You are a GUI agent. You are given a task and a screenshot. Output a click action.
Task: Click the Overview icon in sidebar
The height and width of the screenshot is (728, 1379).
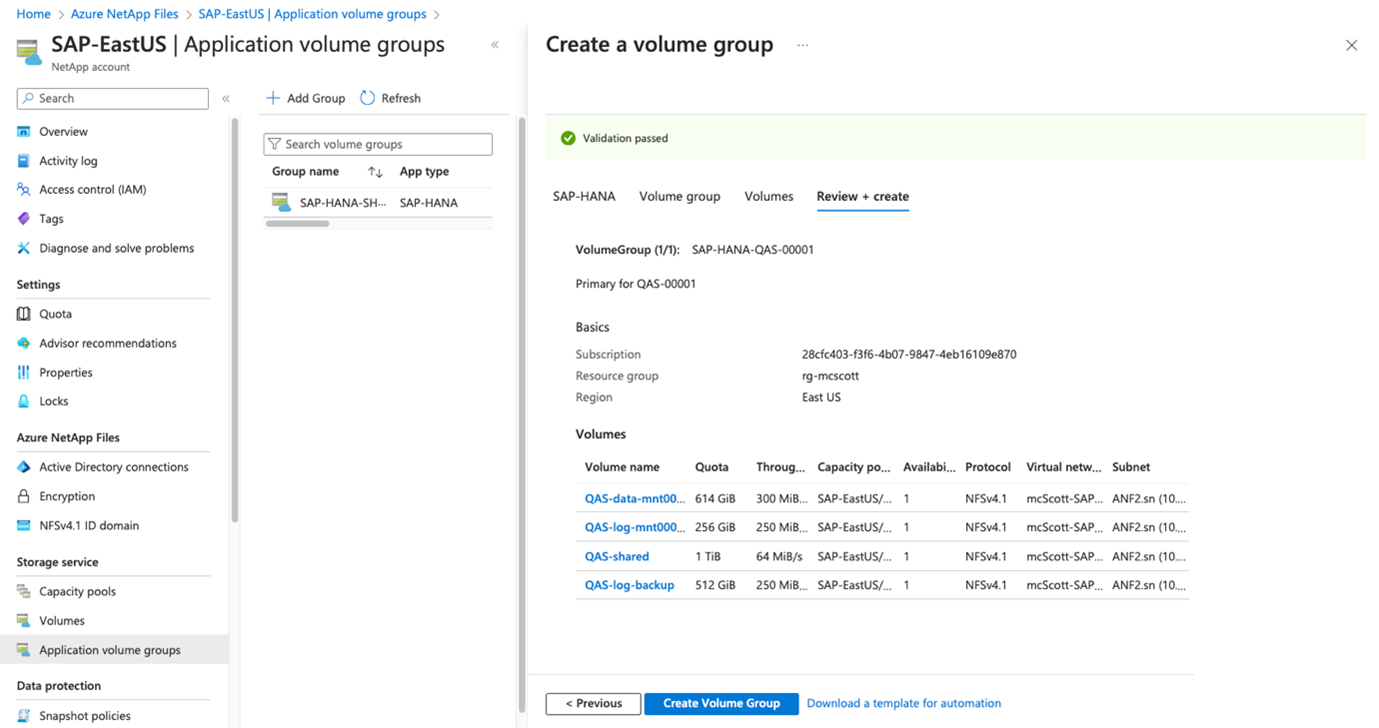click(24, 131)
